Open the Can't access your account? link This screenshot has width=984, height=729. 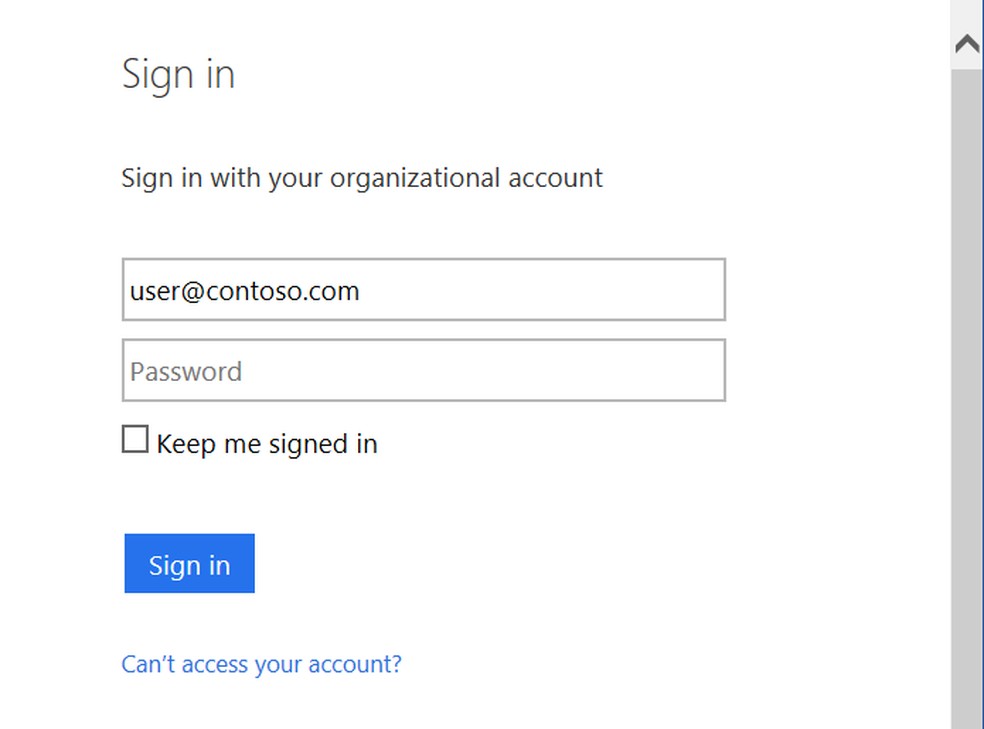tap(261, 664)
